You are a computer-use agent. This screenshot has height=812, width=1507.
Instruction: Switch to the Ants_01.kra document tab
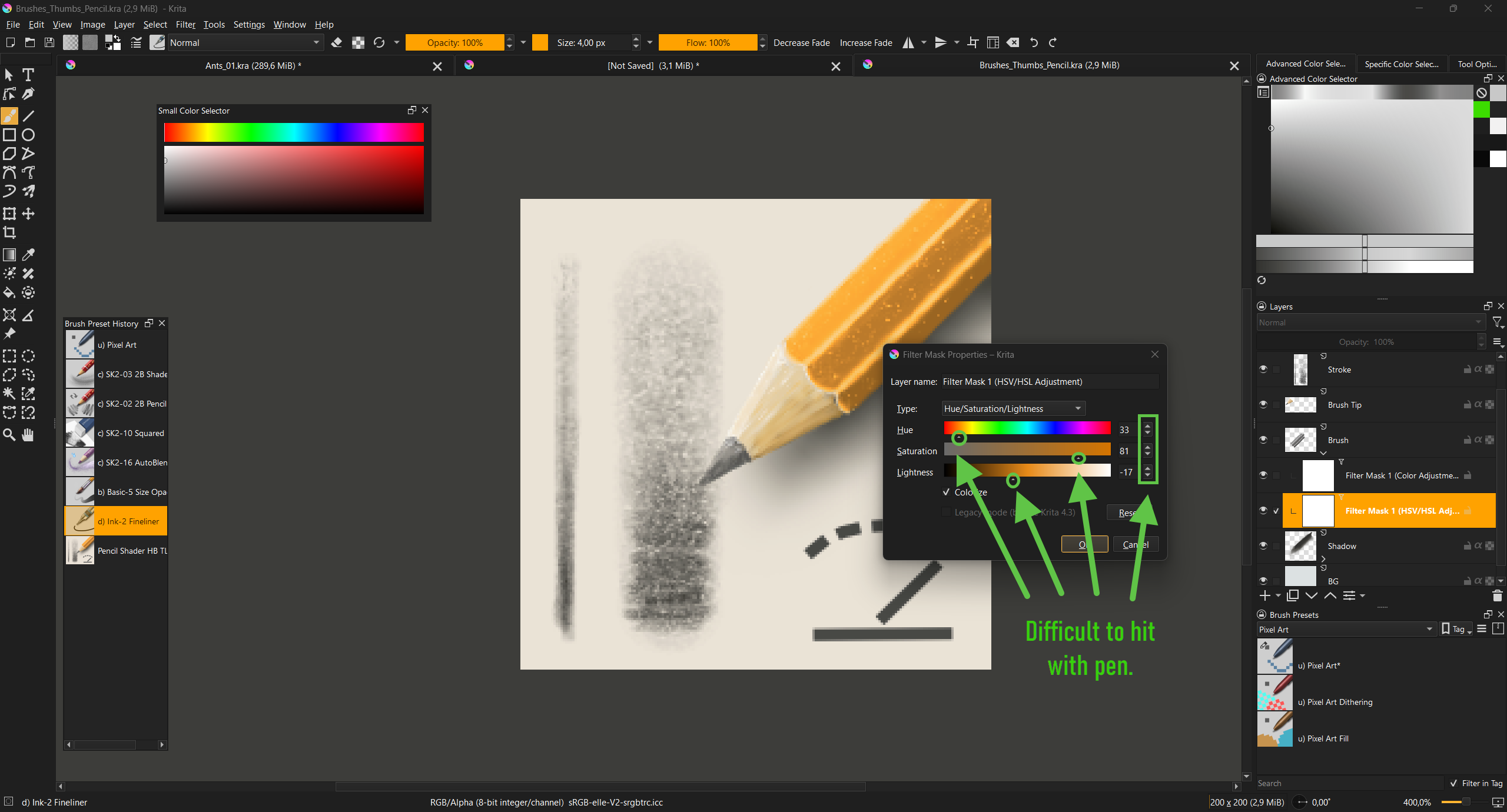[x=253, y=66]
